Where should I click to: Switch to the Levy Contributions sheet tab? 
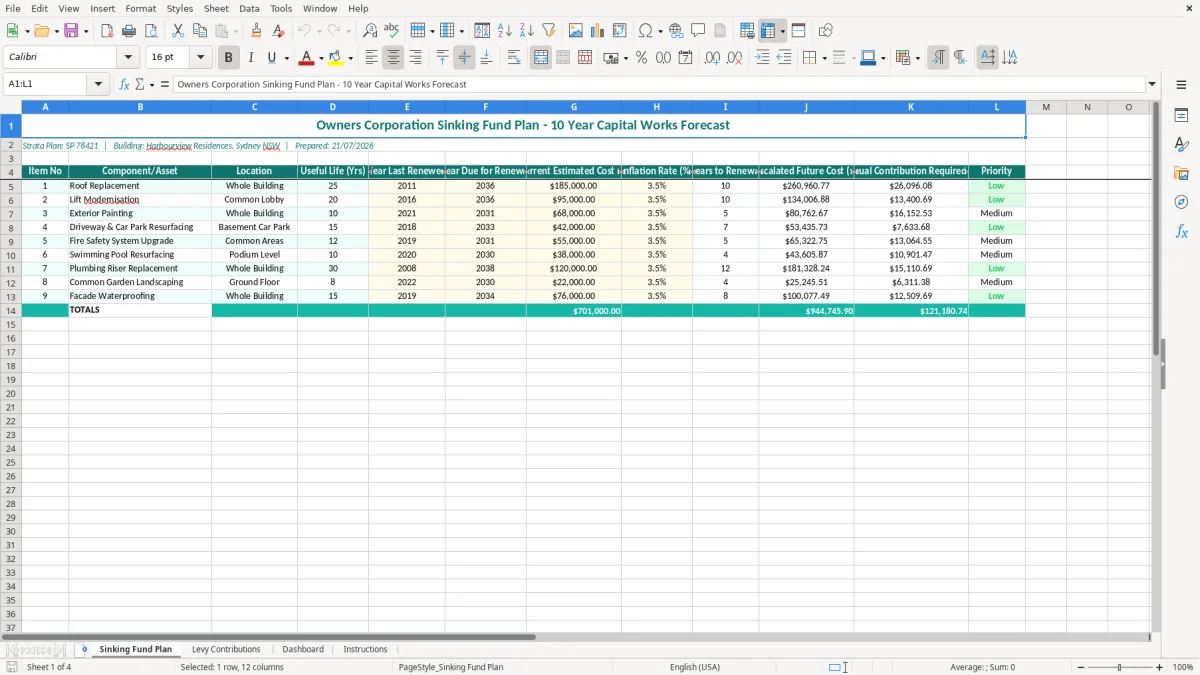(x=226, y=649)
